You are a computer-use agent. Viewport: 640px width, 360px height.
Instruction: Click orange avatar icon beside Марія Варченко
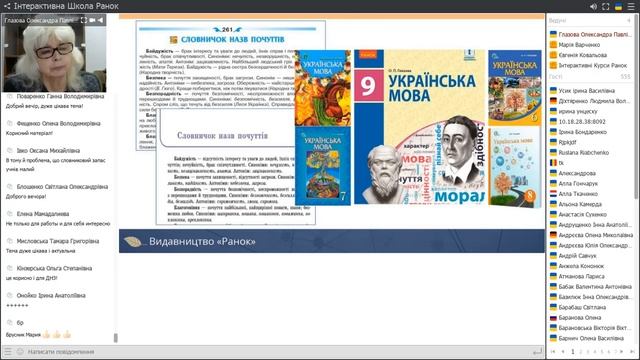(x=553, y=45)
